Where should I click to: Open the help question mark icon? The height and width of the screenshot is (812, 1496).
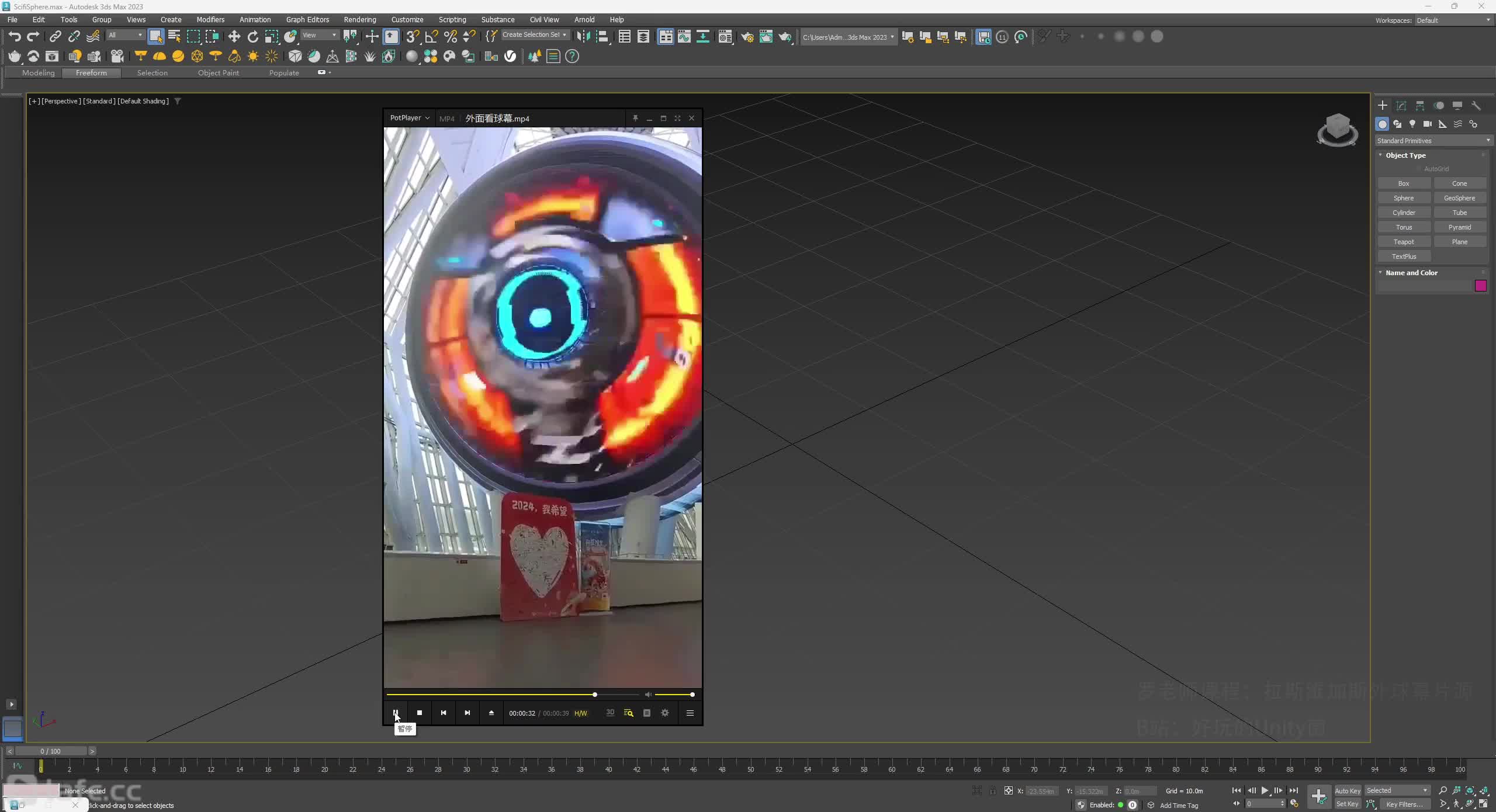tap(572, 56)
